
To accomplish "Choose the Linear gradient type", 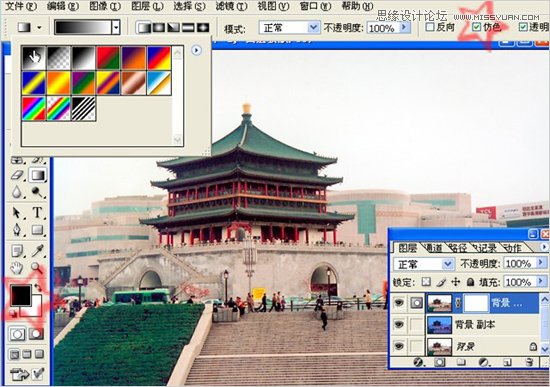I will click(143, 28).
